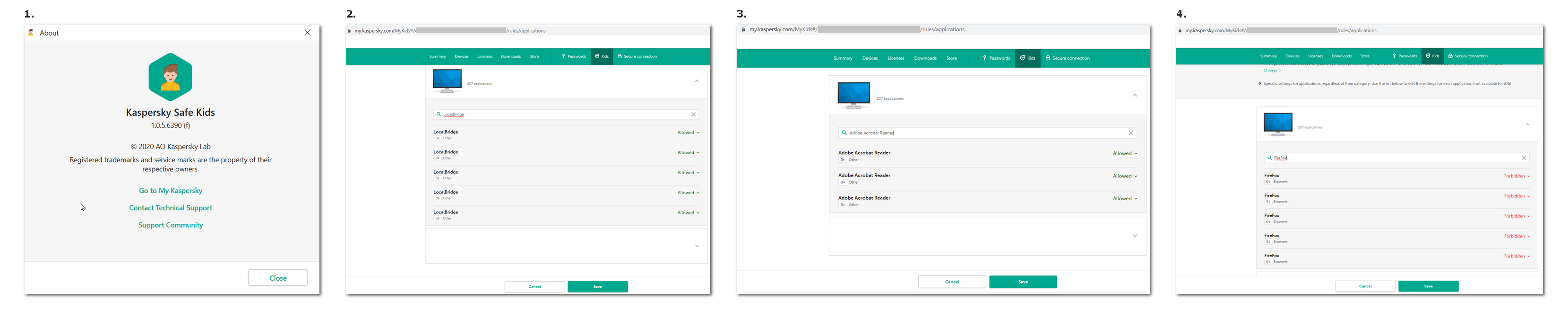
Task: Click Cancel in the Adobe Acrobat window
Action: pos(952,282)
